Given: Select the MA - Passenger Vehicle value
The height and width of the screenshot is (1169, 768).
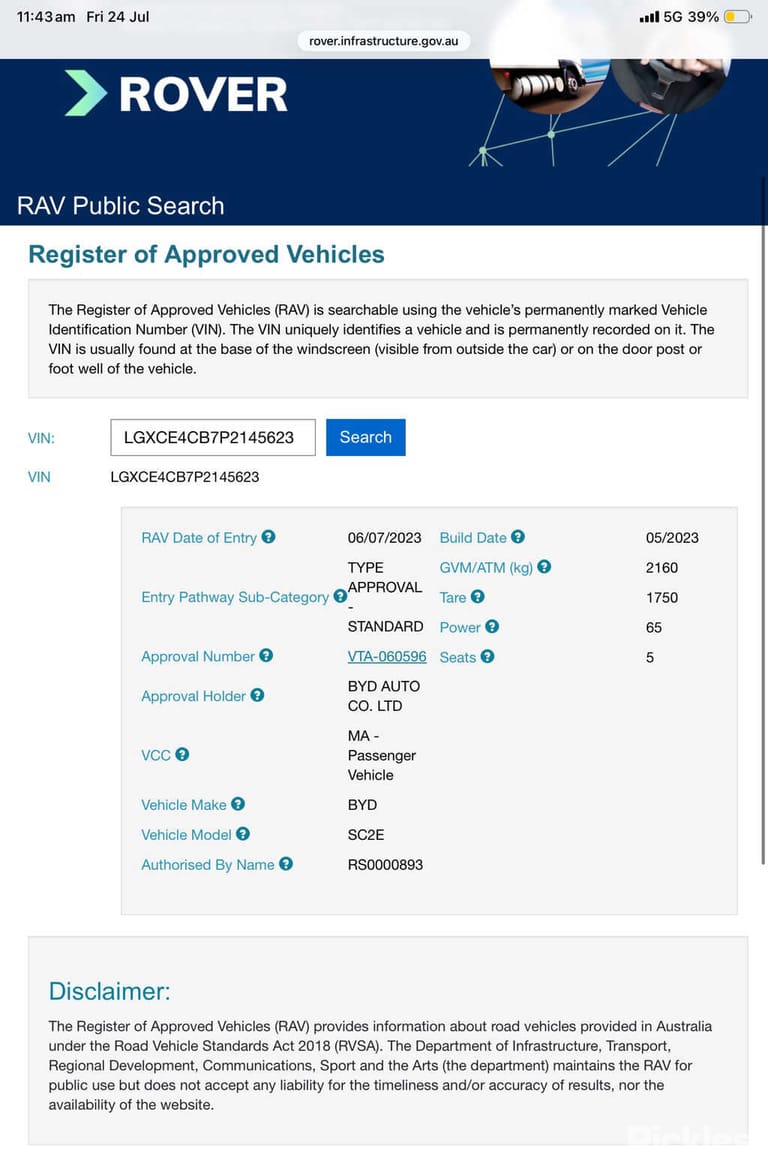Looking at the screenshot, I should pyautogui.click(x=382, y=755).
